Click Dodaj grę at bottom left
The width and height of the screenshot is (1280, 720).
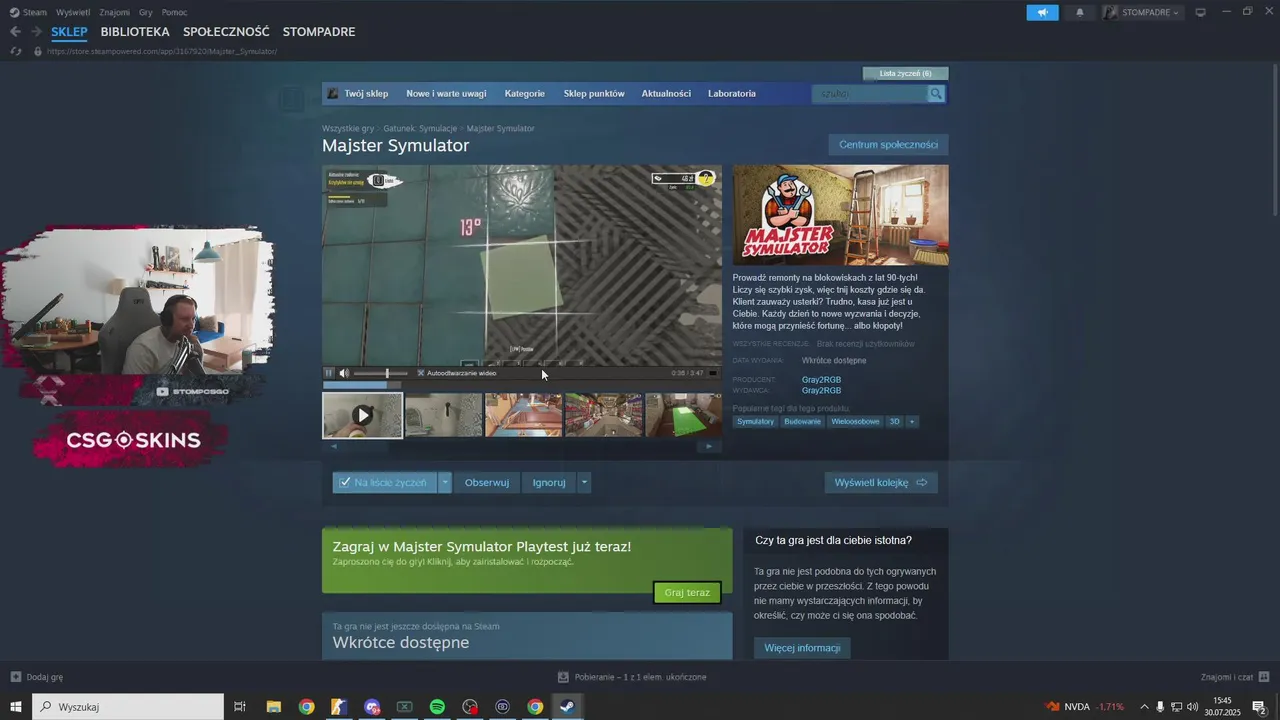click(36, 677)
